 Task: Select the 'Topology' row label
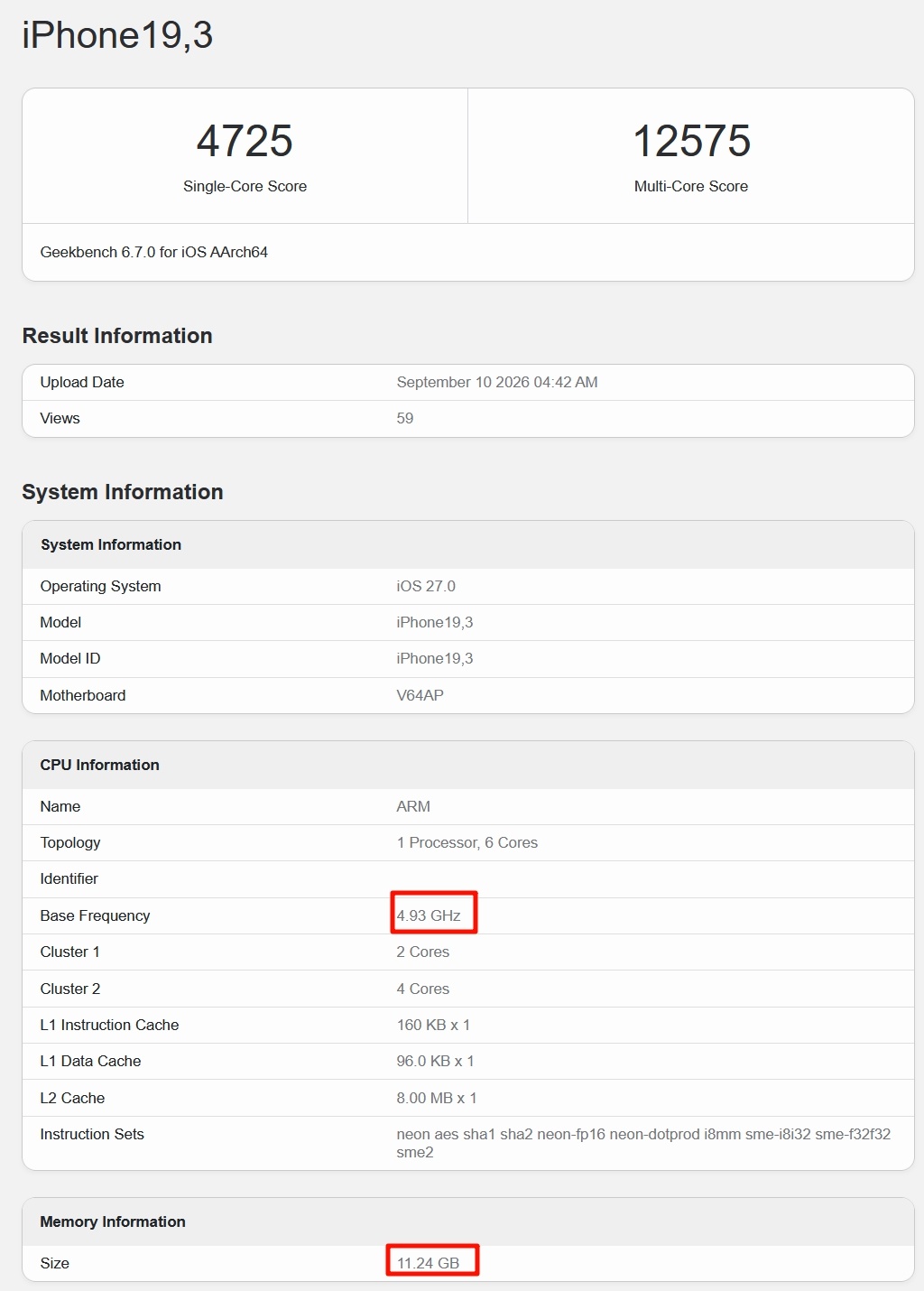70,842
